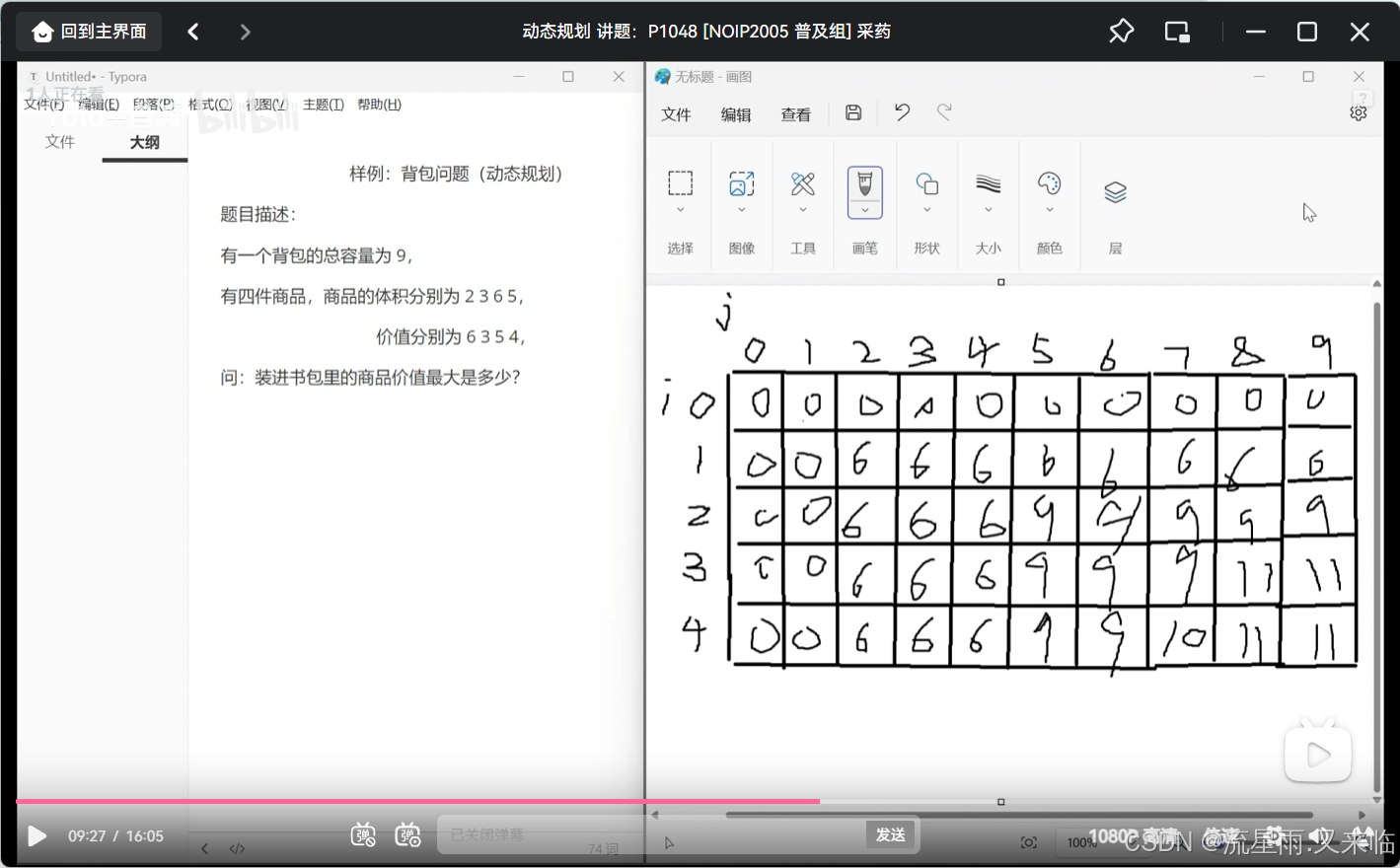Screen dimensions: 1400x868
Task: Open the 文件 menu in Typora
Action: tap(43, 105)
